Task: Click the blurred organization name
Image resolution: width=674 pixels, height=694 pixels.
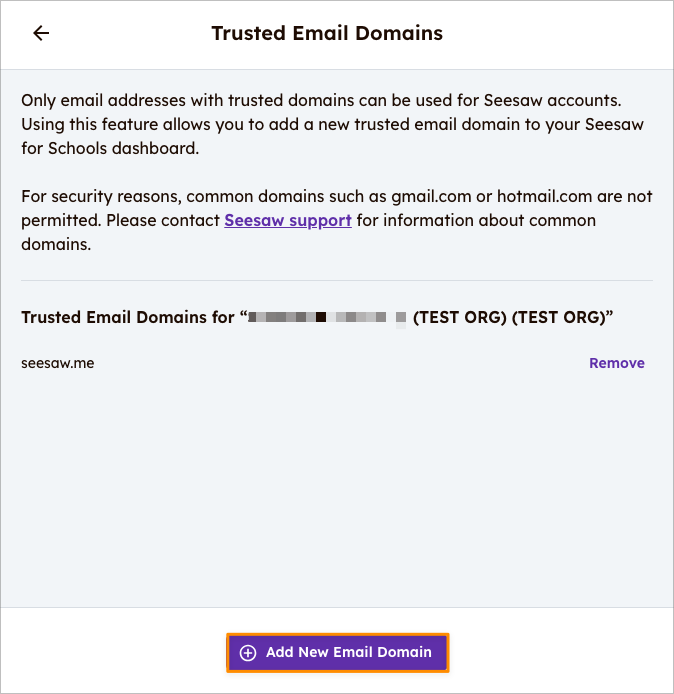Action: (327, 318)
